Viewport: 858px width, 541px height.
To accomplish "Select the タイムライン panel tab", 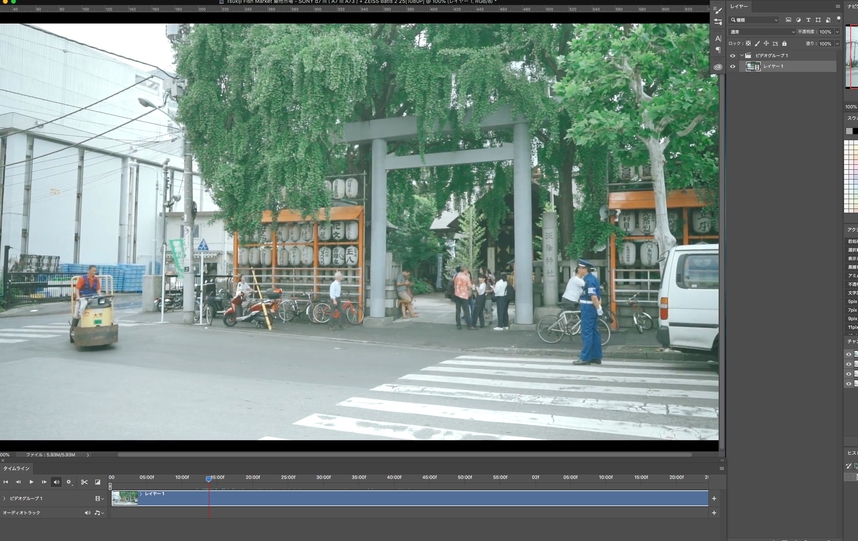I will click(x=16, y=468).
